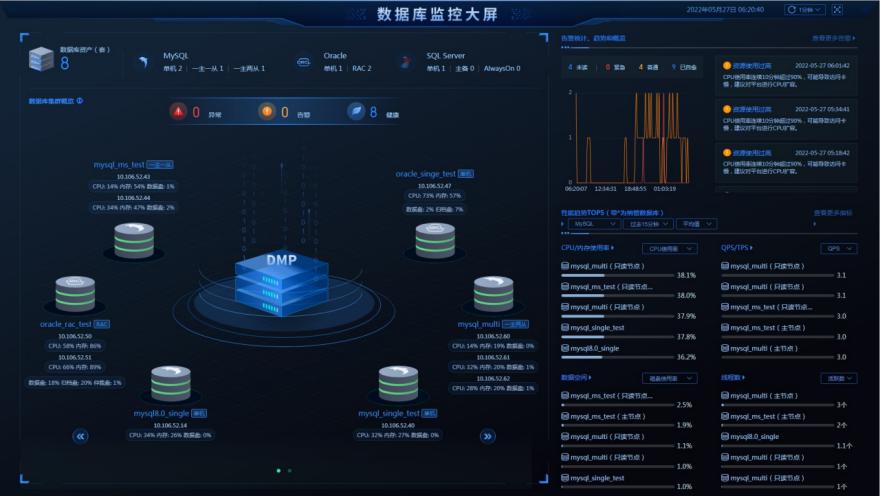Go to next cluster page with right double-arrow
Viewport: 881px width, 497px height.
488,436
